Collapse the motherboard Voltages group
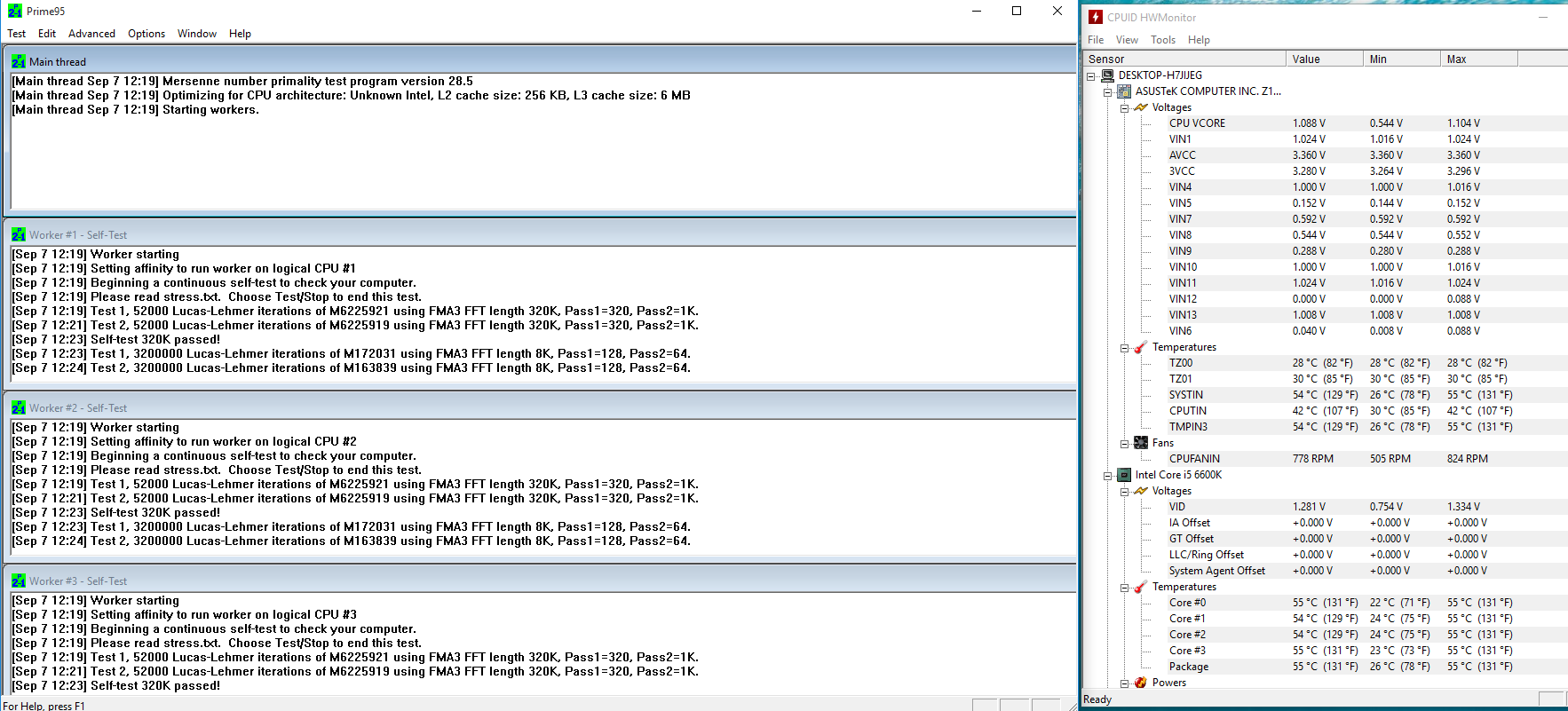Image resolution: width=1568 pixels, height=711 pixels. pyautogui.click(x=1125, y=108)
